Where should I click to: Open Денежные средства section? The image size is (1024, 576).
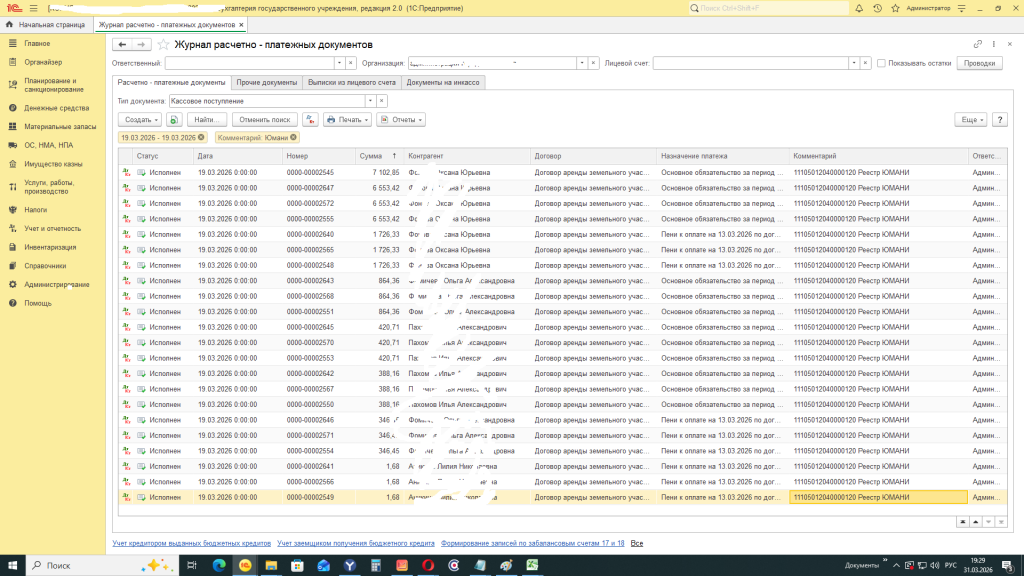pos(56,108)
